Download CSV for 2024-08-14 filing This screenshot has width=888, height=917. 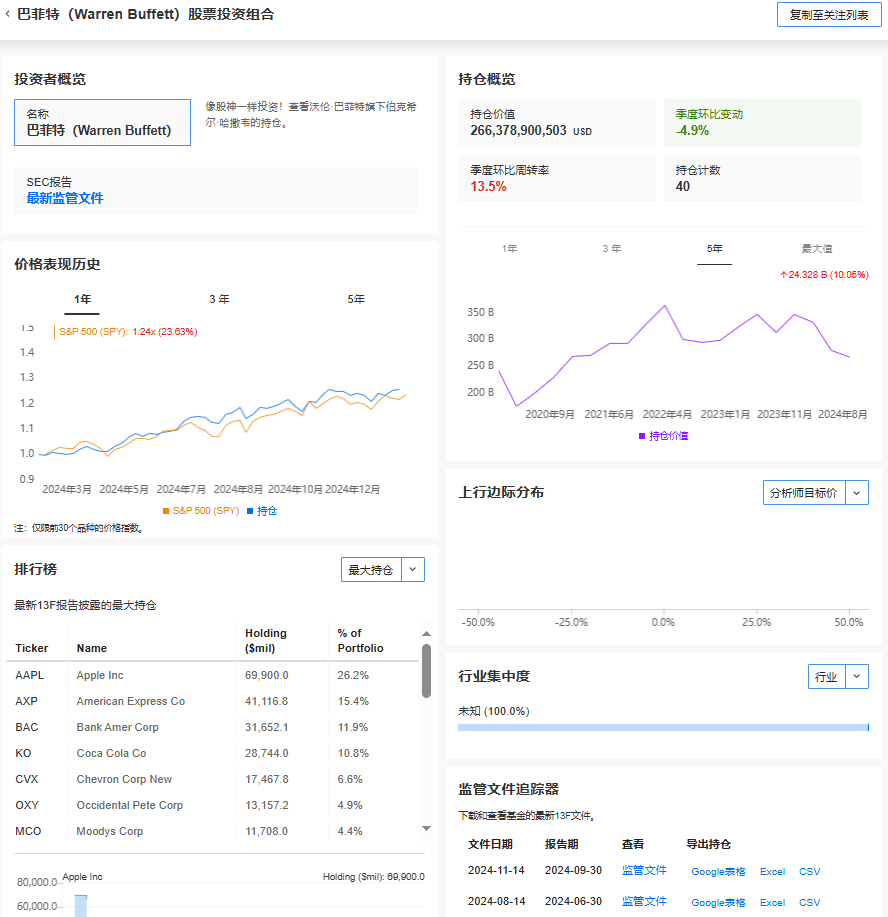[809, 903]
